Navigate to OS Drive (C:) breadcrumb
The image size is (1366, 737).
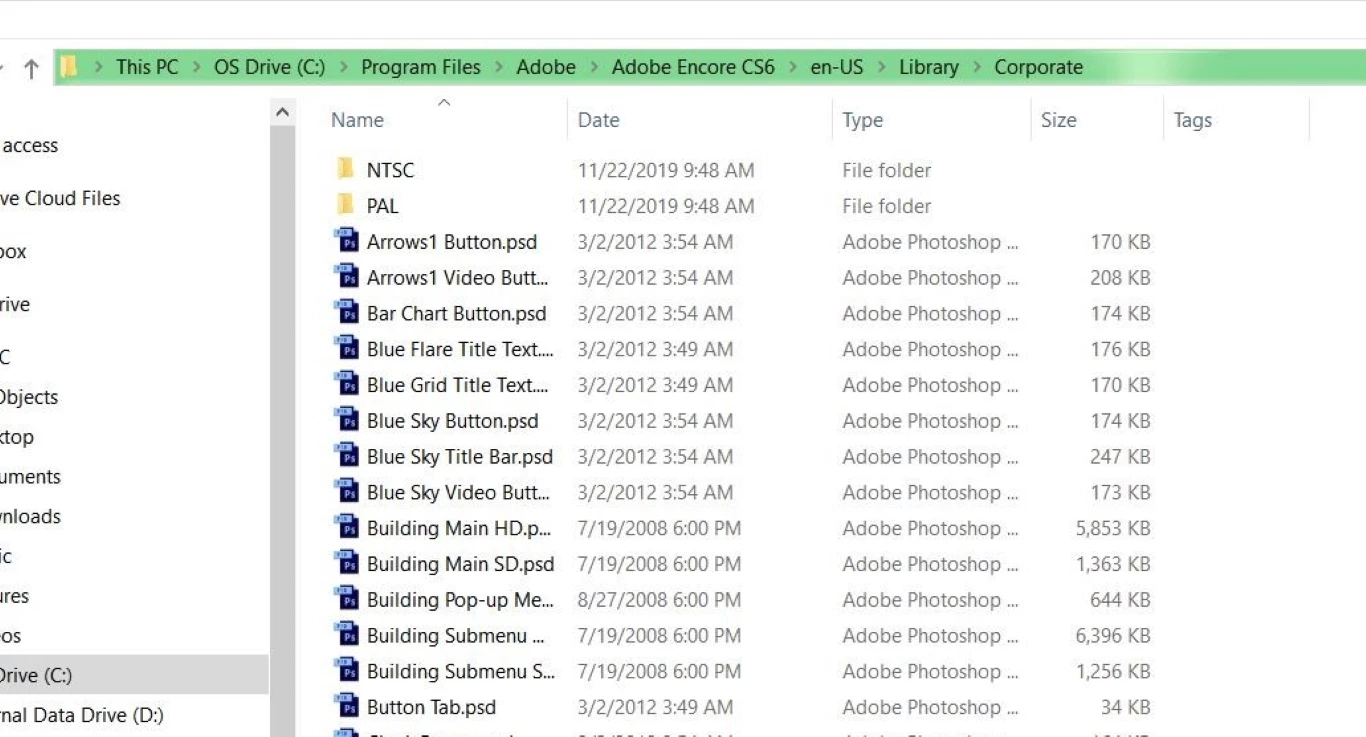coord(270,67)
